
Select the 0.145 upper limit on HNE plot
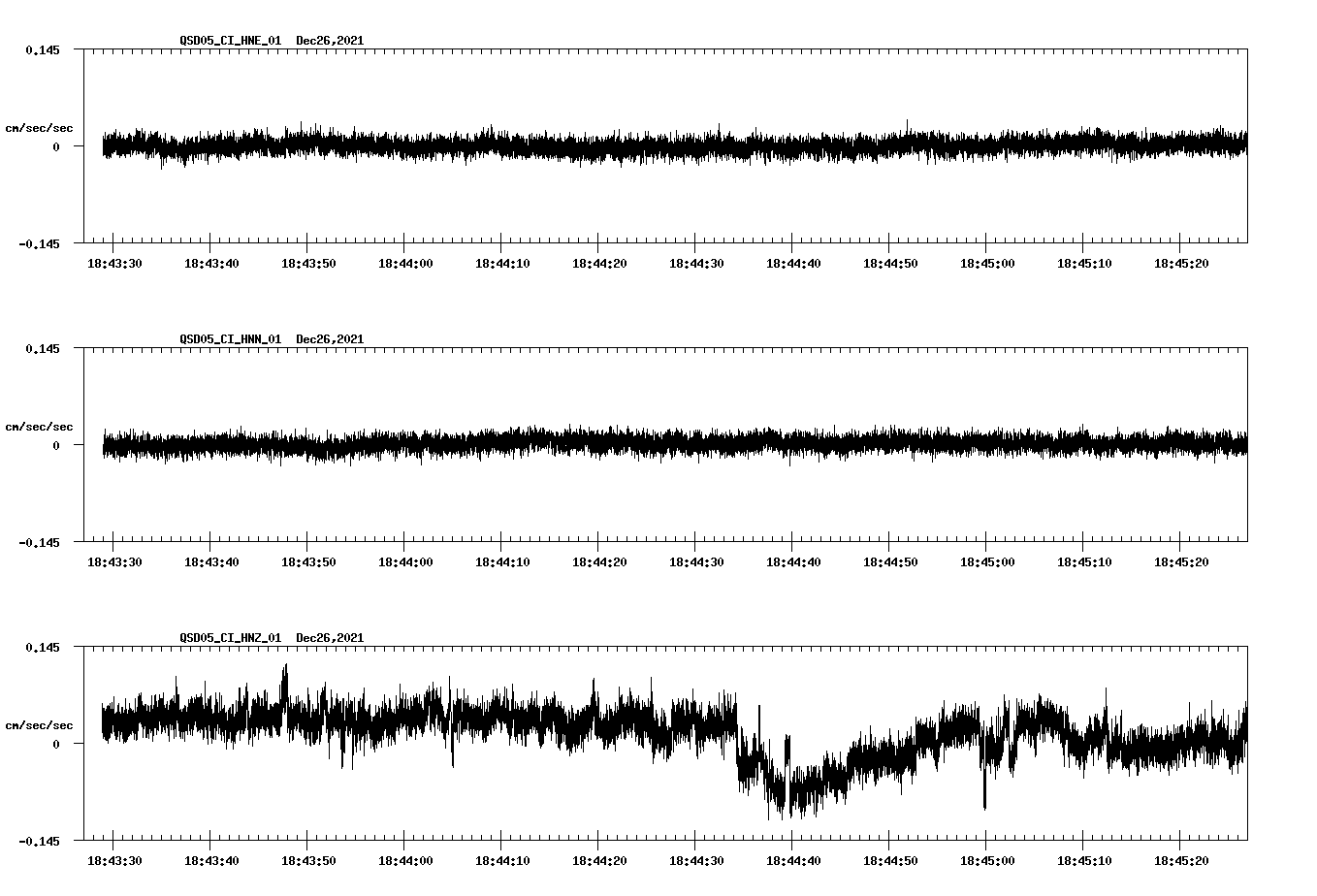[x=42, y=49]
